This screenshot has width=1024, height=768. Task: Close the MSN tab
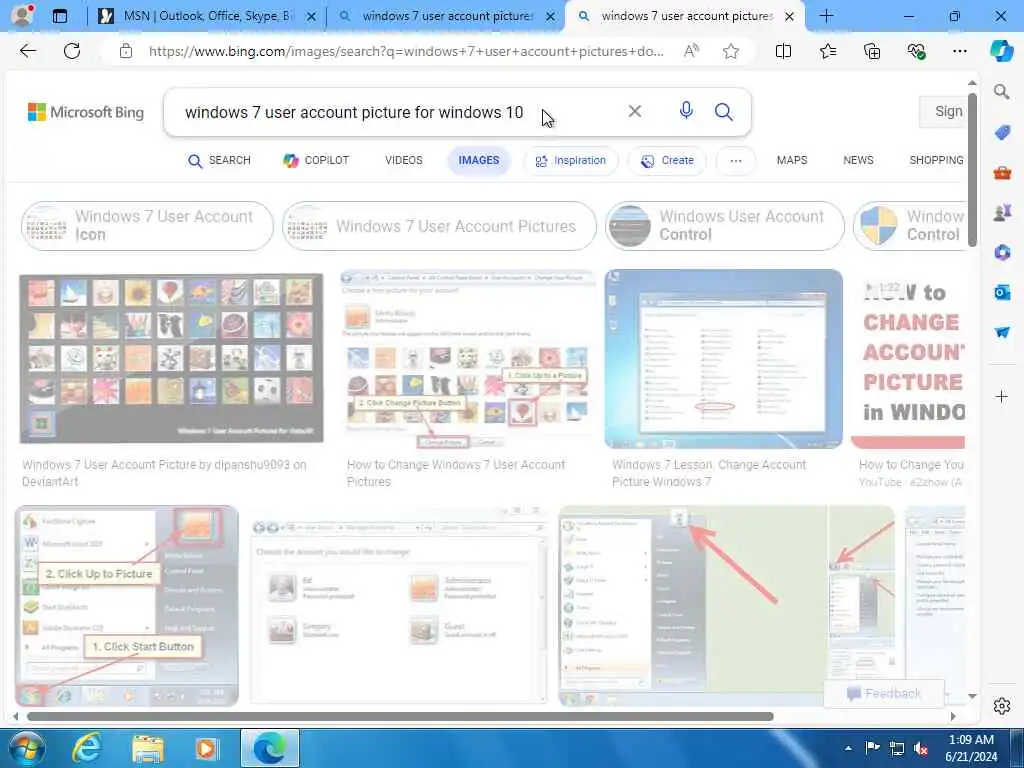(312, 16)
